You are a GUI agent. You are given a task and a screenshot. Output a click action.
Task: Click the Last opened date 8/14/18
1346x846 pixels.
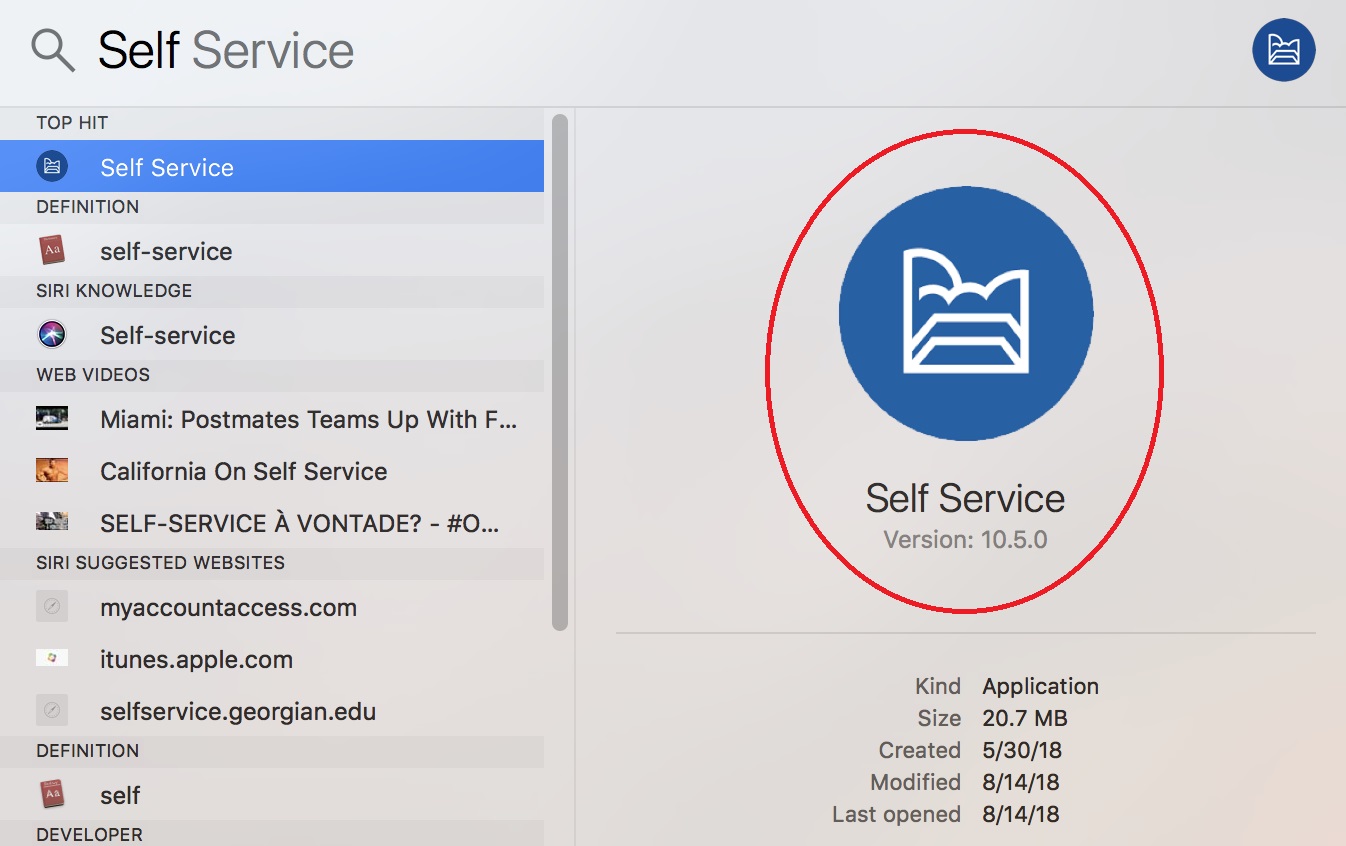pyautogui.click(x=1021, y=814)
